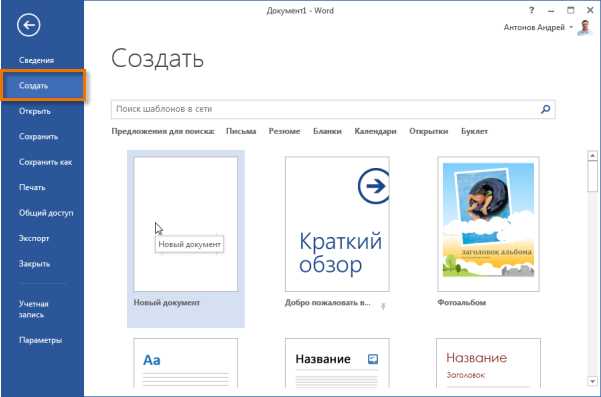This screenshot has height=397, width=601.
Task: Click the template list scrollbar thumb
Action: click(592, 176)
